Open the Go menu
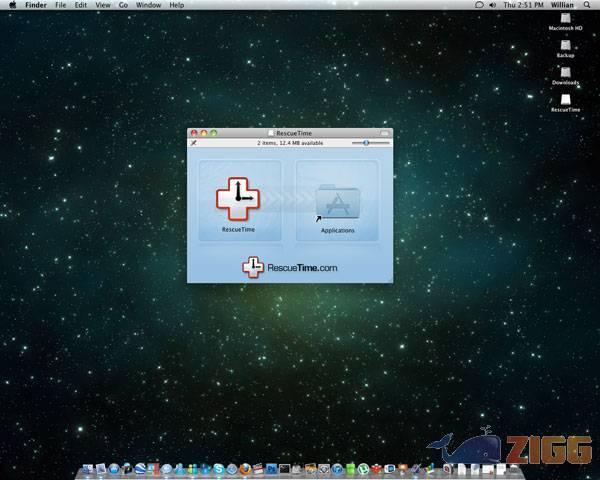 tap(123, 5)
